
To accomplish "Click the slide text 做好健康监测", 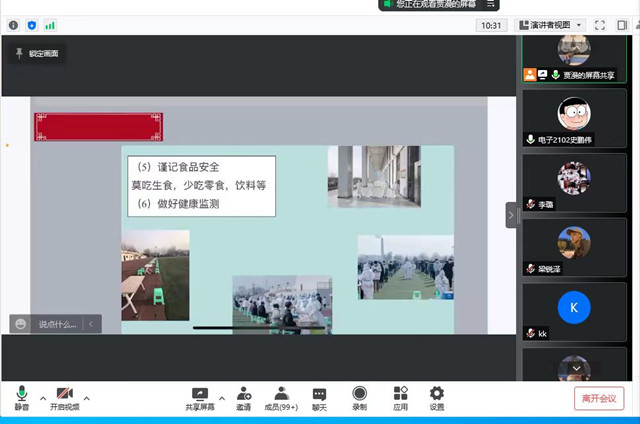I will pos(188,204).
